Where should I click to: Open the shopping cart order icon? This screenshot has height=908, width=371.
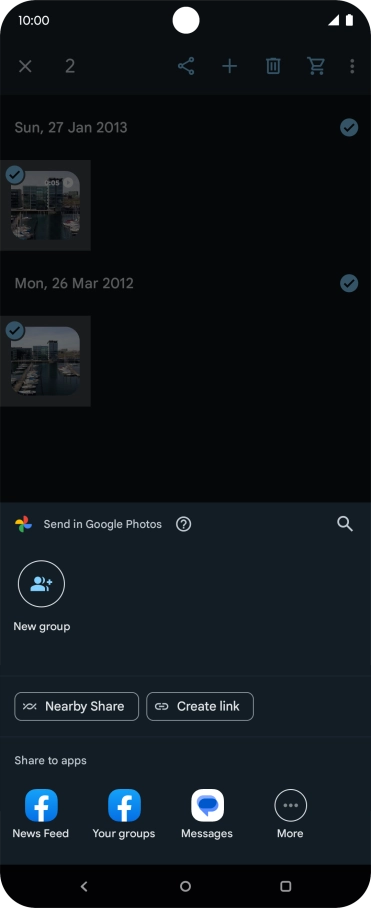tap(316, 66)
